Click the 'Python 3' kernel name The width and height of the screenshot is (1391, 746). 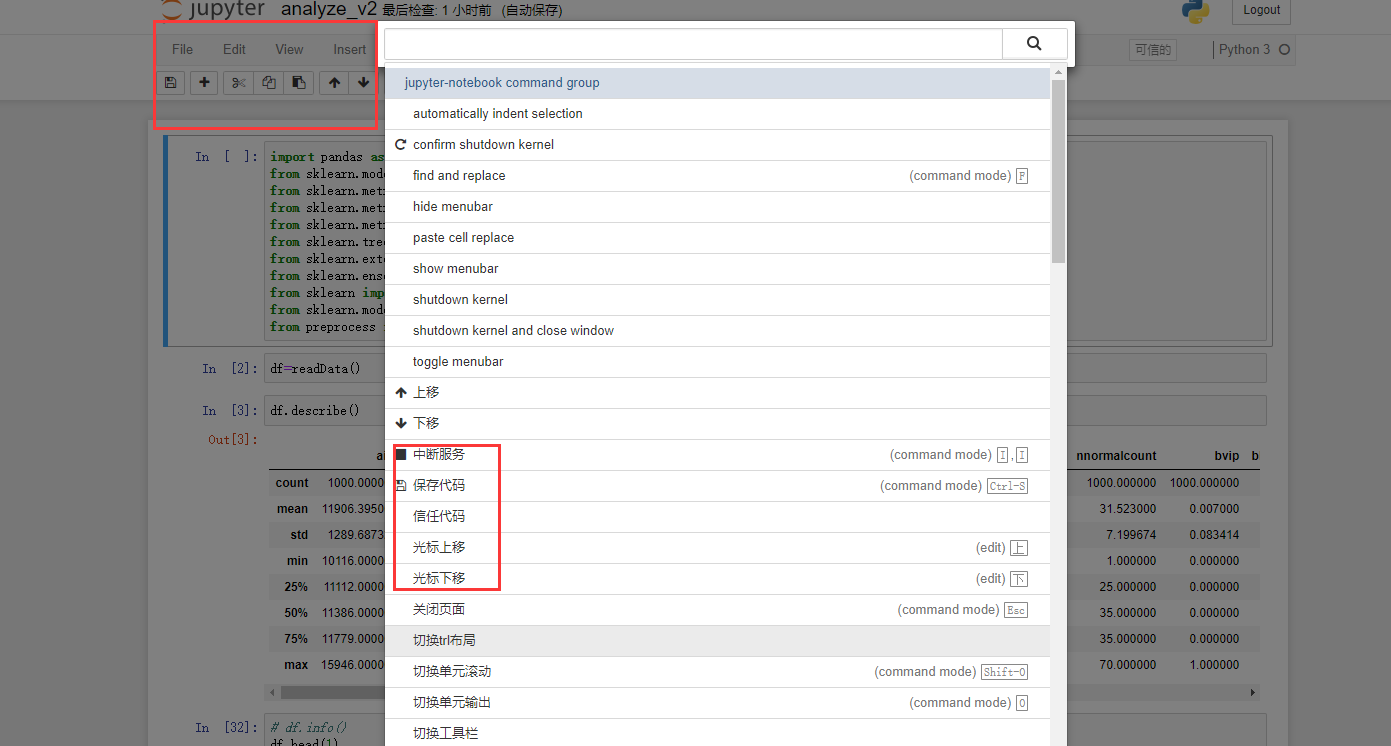pyautogui.click(x=1244, y=49)
